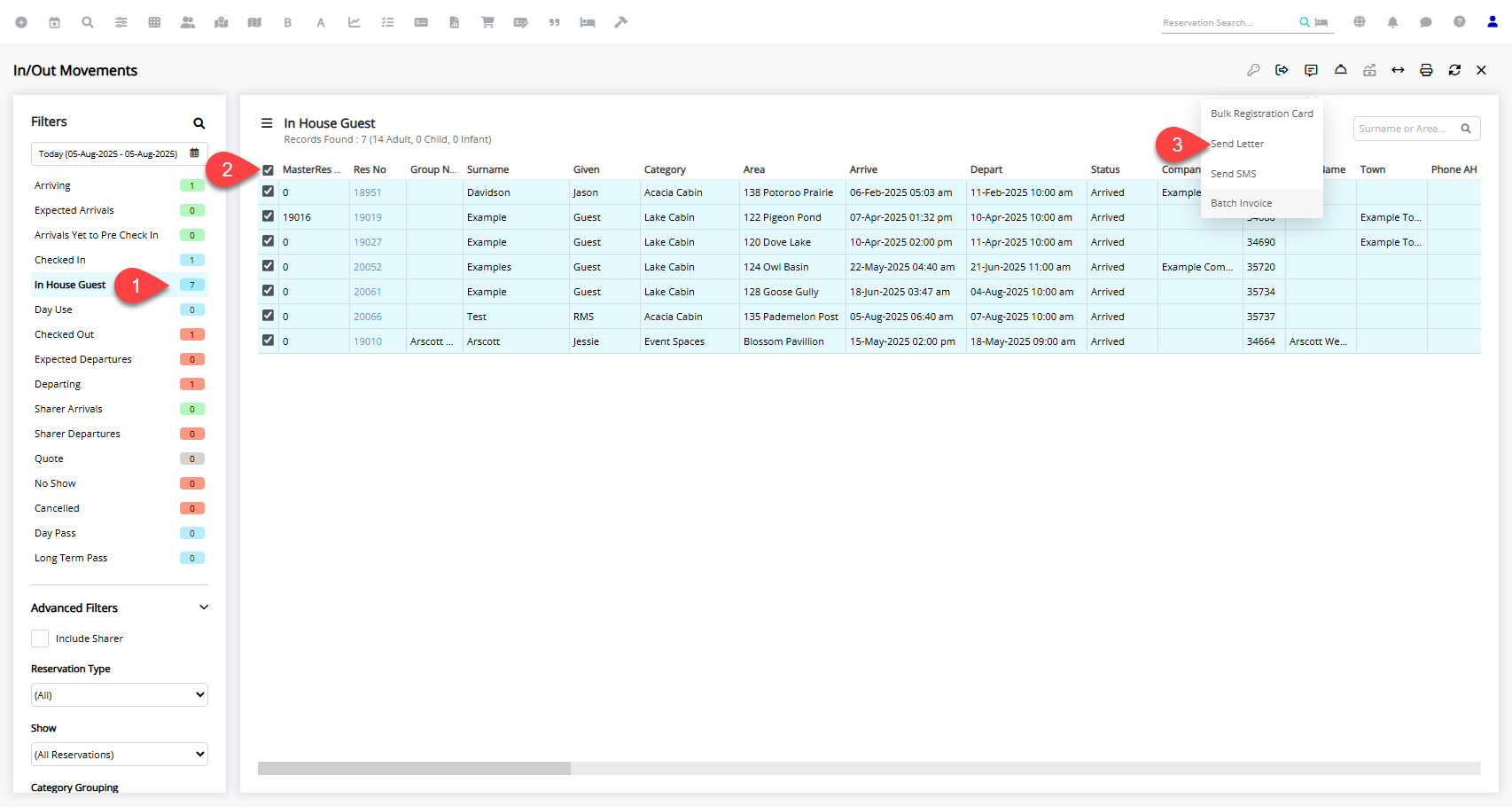This screenshot has width=1512, height=807.
Task: Sort table by Arrive column header
Action: point(863,169)
